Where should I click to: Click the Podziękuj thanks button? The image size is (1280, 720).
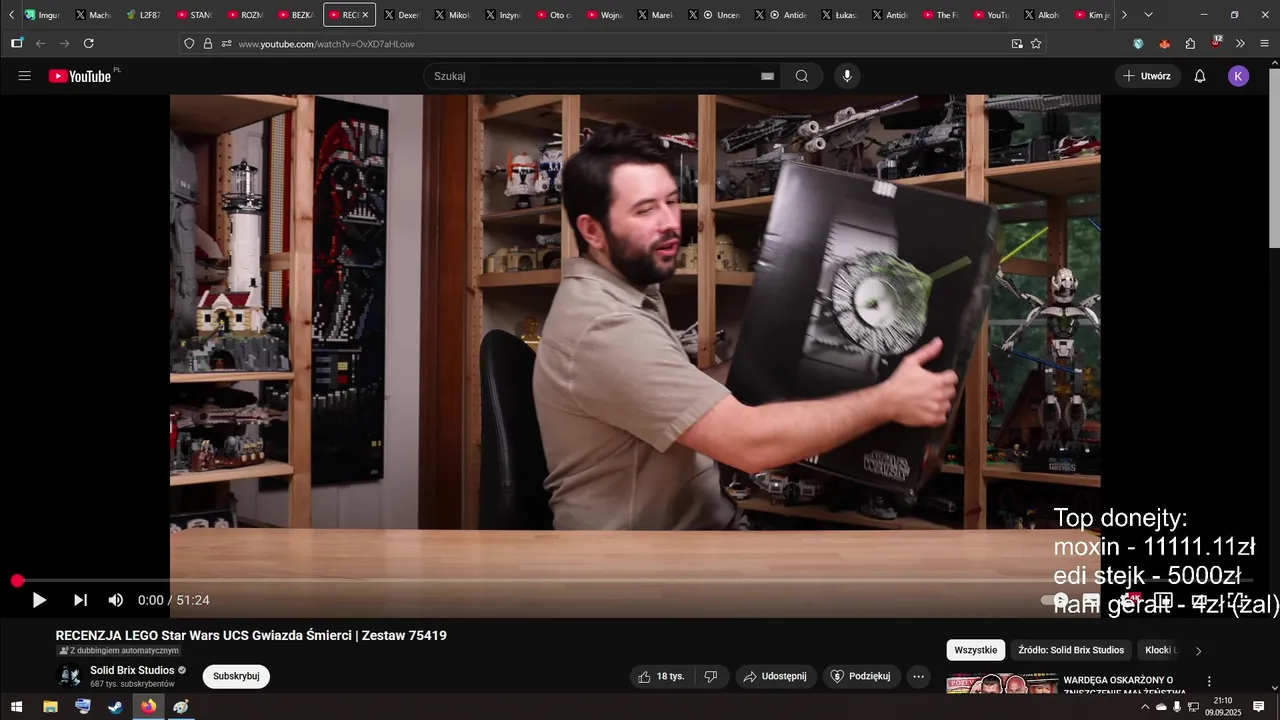pos(862,676)
